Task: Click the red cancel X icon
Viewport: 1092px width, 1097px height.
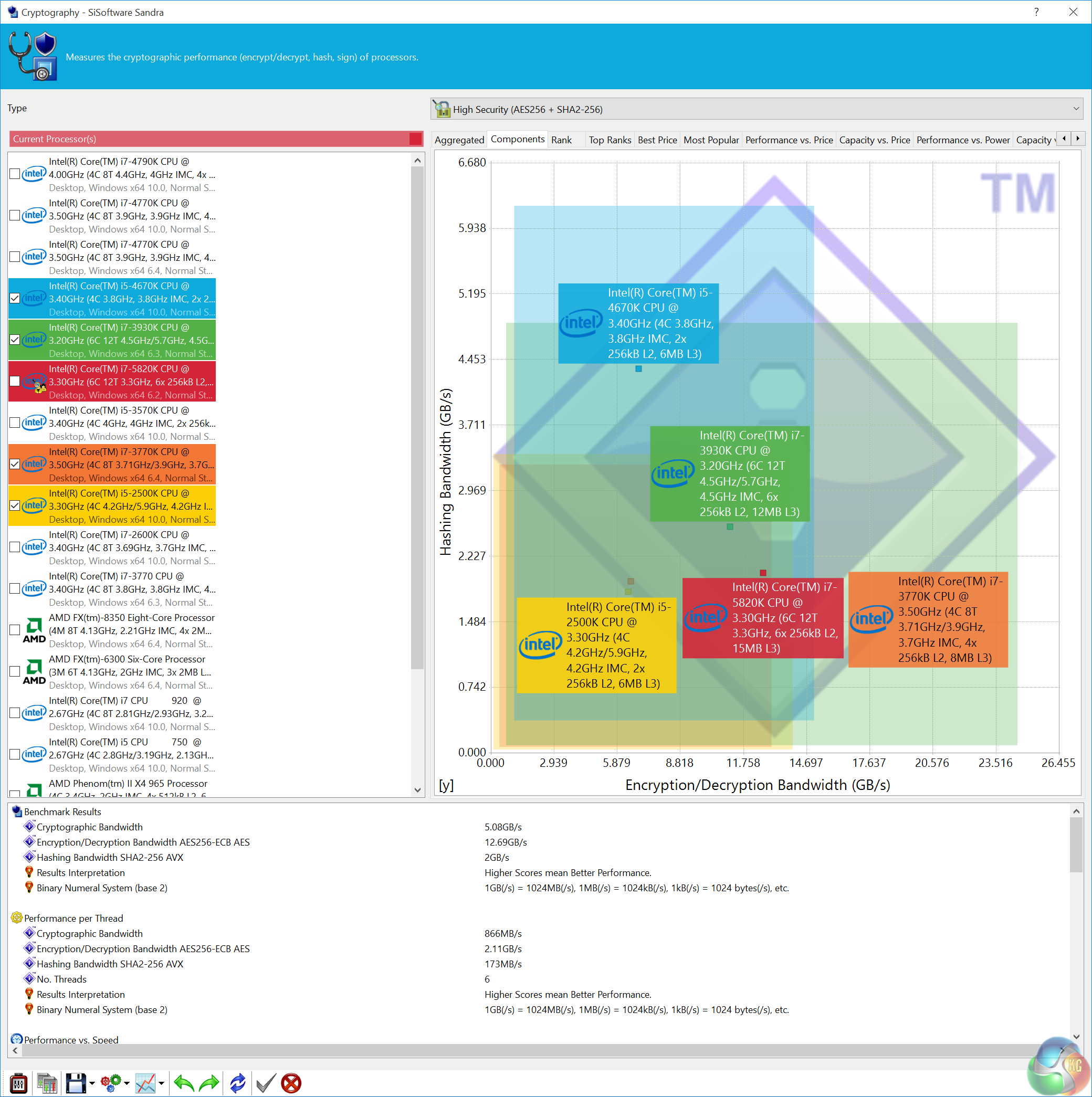Action: pyautogui.click(x=291, y=1083)
